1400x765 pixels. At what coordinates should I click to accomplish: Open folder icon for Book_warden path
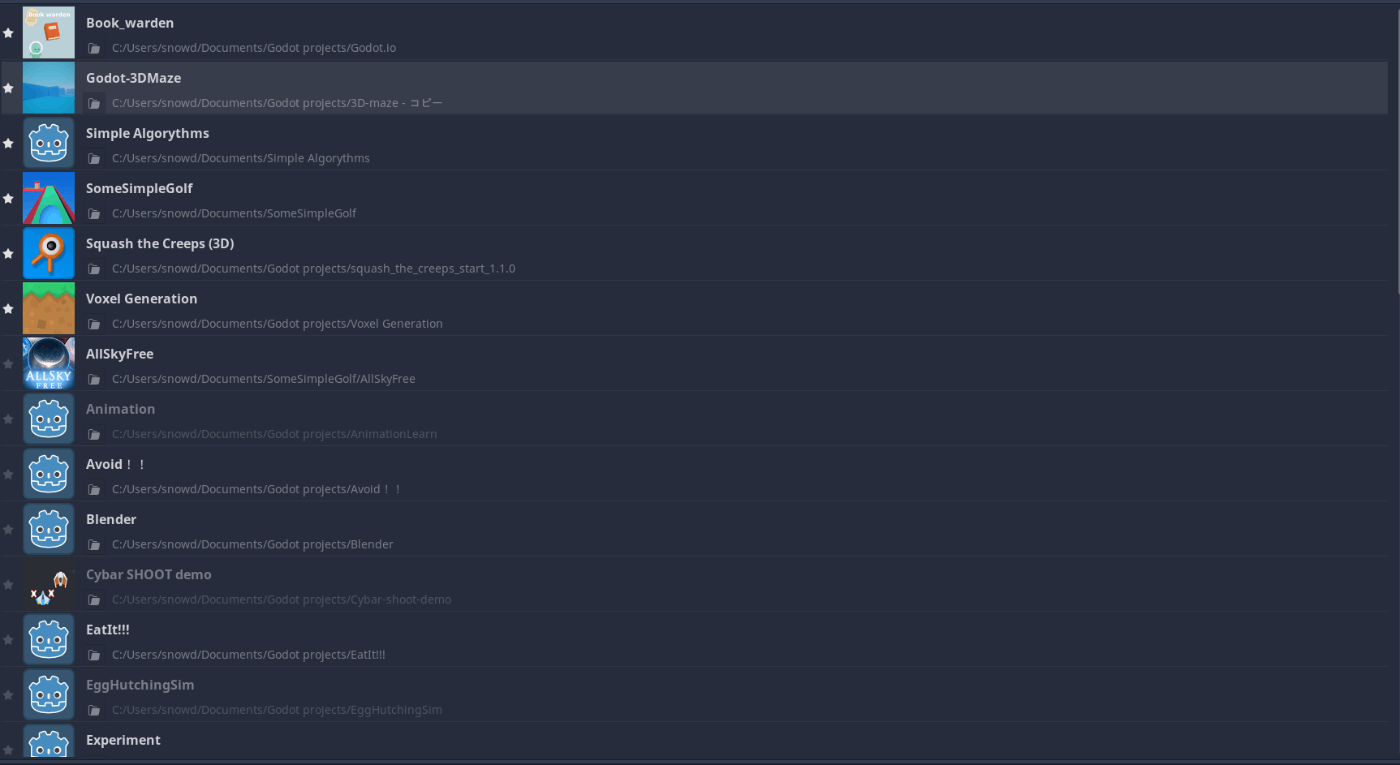pyautogui.click(x=94, y=48)
